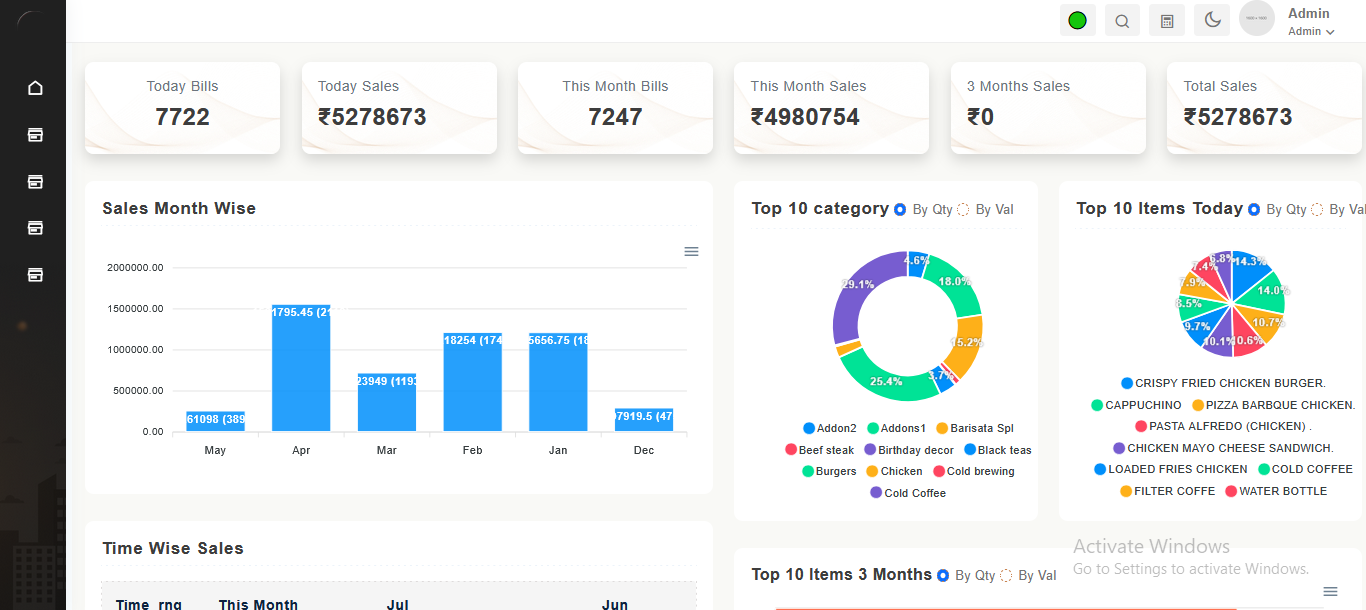Click the first store icon below Home
Screen dimensions: 1366x610
(x=35, y=135)
